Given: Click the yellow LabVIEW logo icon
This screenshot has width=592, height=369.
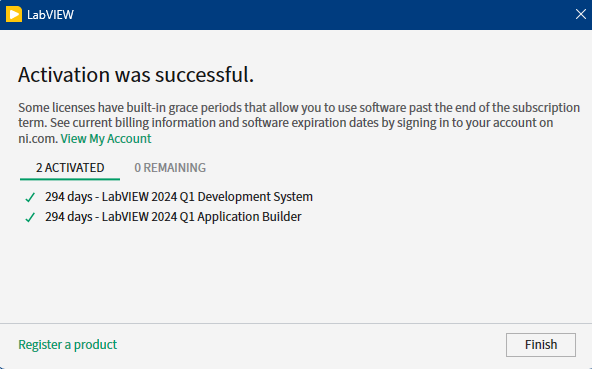Looking at the screenshot, I should (x=14, y=14).
